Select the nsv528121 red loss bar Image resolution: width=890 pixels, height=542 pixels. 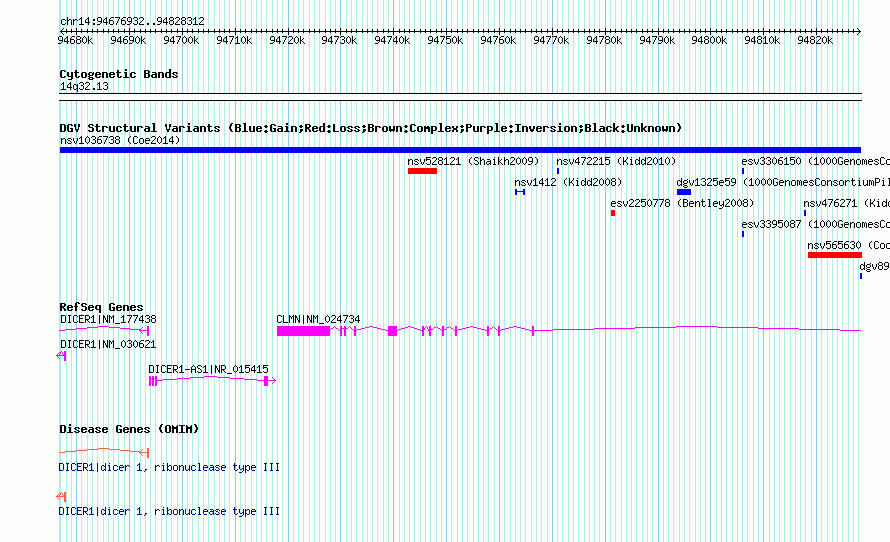[422, 171]
